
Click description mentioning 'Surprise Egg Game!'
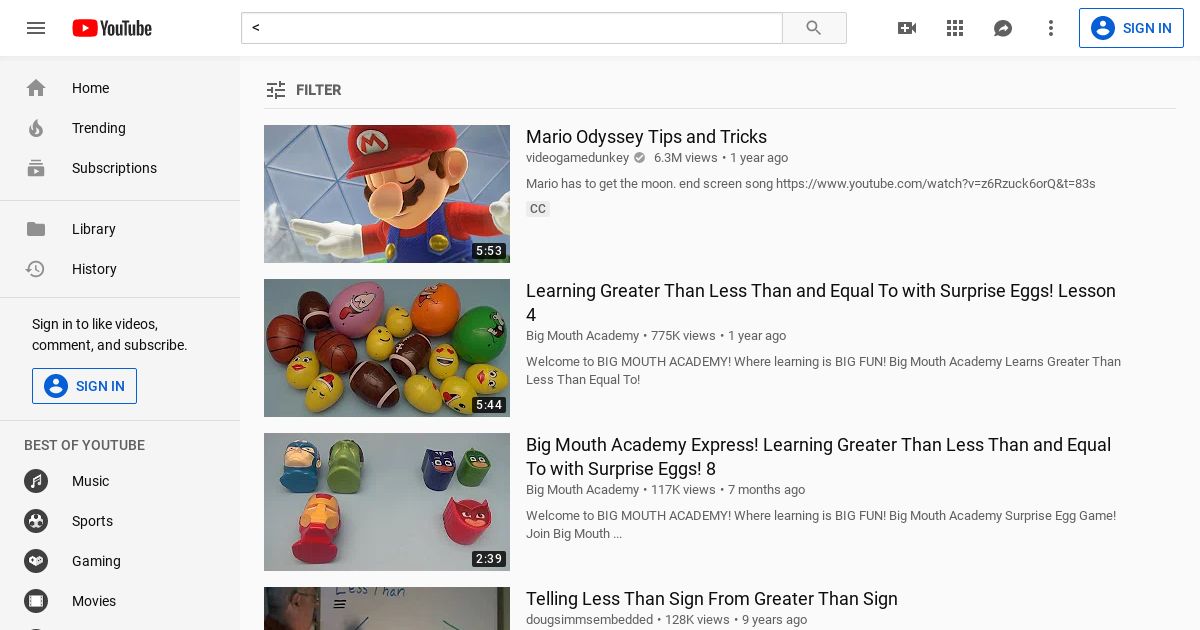(x=821, y=525)
